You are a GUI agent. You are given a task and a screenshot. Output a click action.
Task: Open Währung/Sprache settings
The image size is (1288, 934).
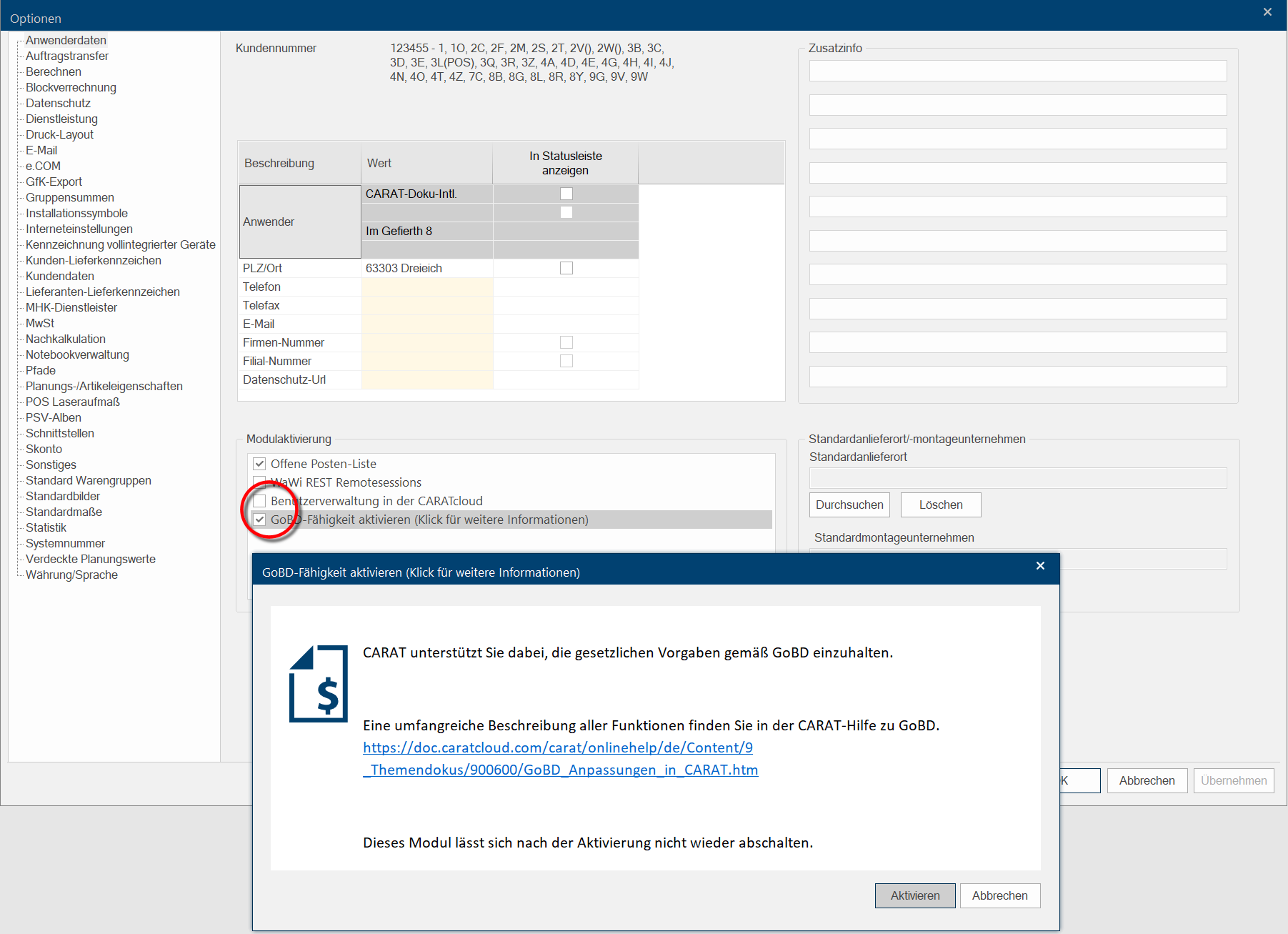[71, 575]
